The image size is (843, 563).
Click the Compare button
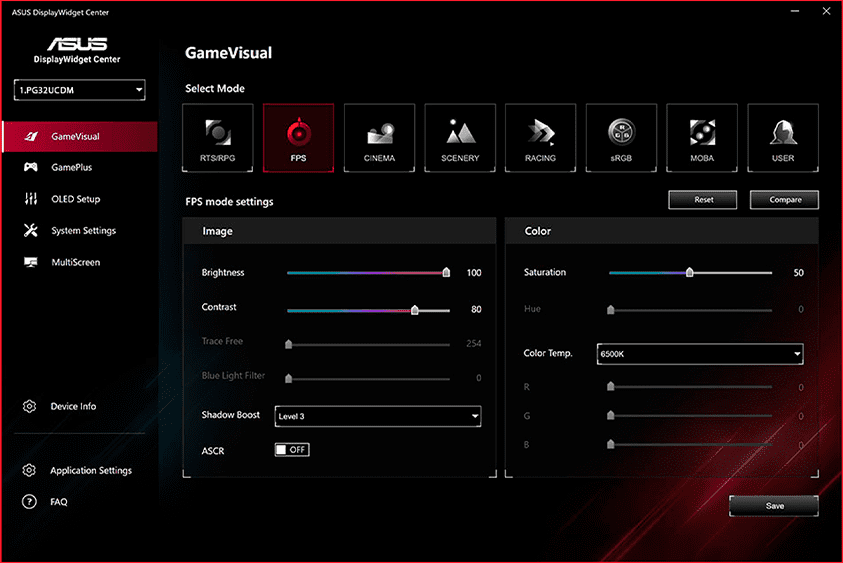[784, 199]
